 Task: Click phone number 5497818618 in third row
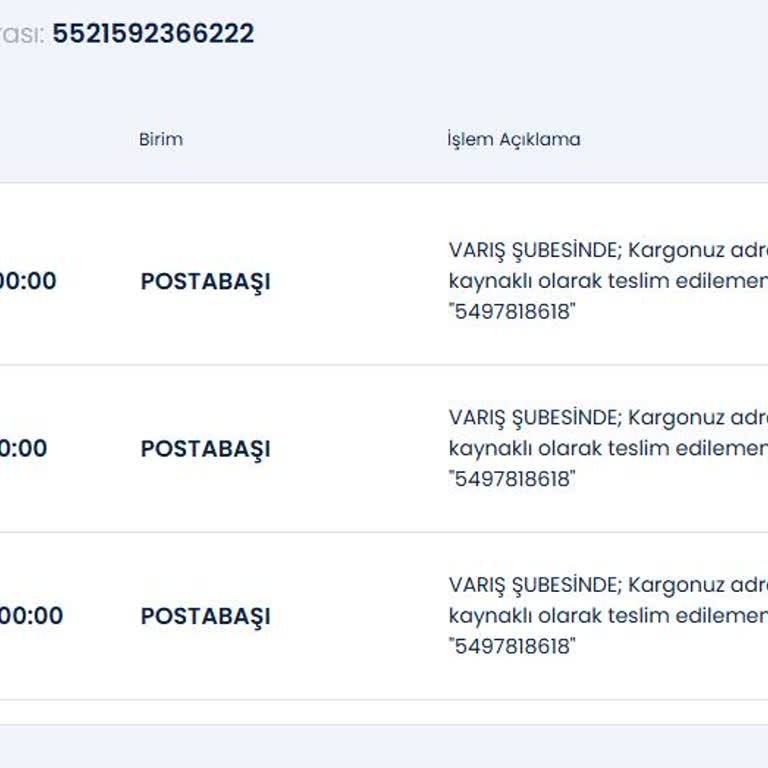tap(515, 646)
